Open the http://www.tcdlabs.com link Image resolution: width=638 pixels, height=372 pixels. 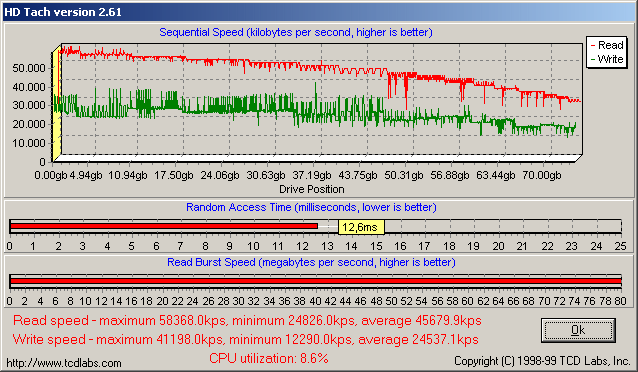point(64,363)
